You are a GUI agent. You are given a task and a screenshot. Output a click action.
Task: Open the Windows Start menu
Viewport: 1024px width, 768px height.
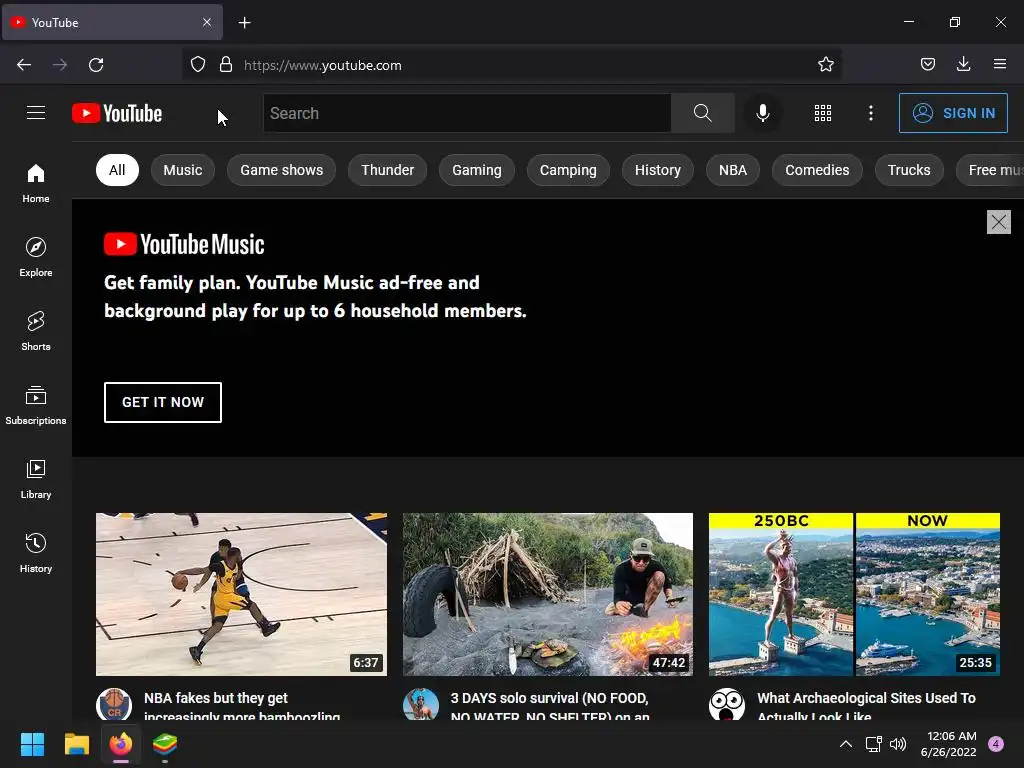click(x=32, y=744)
